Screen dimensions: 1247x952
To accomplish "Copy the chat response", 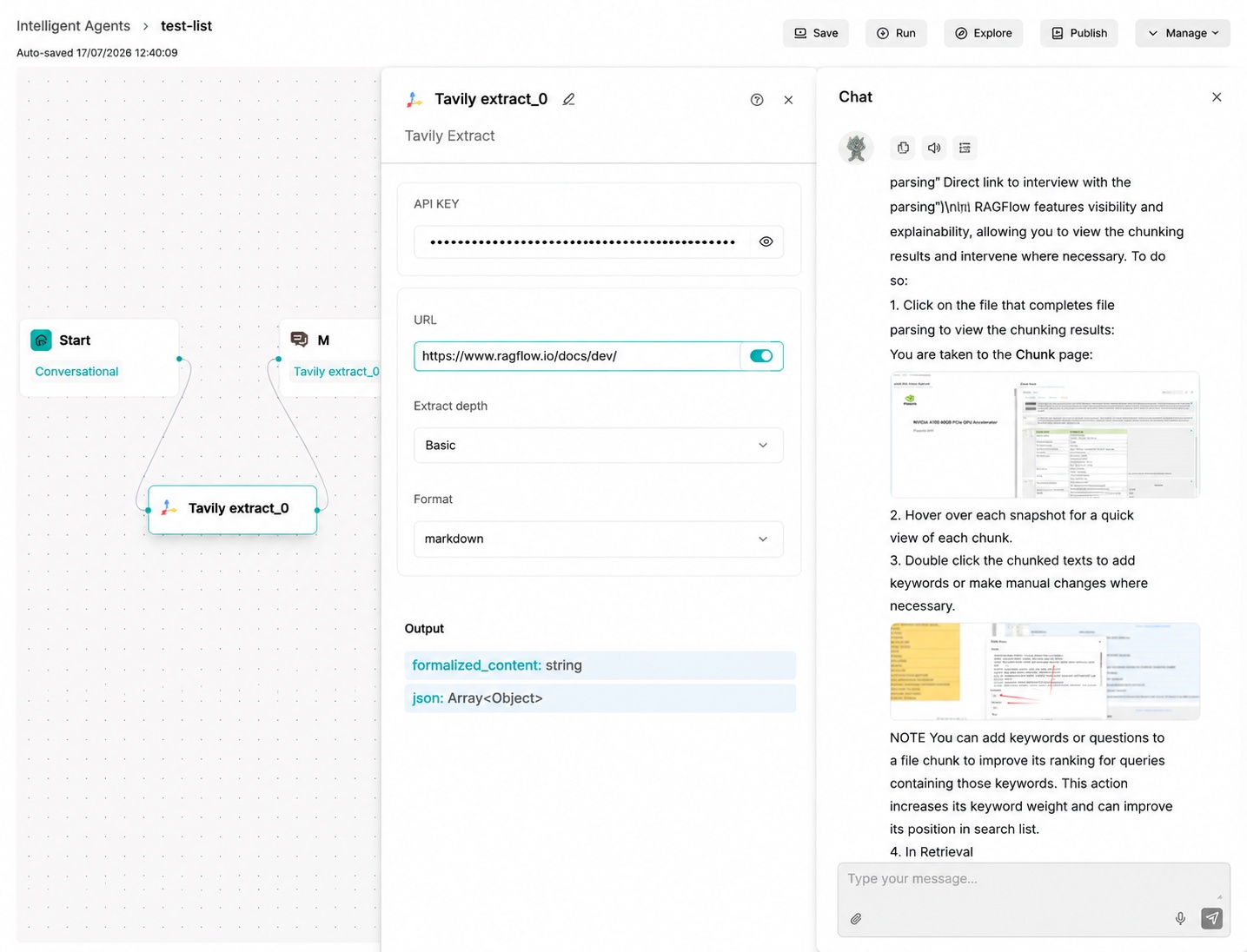I will 904,148.
